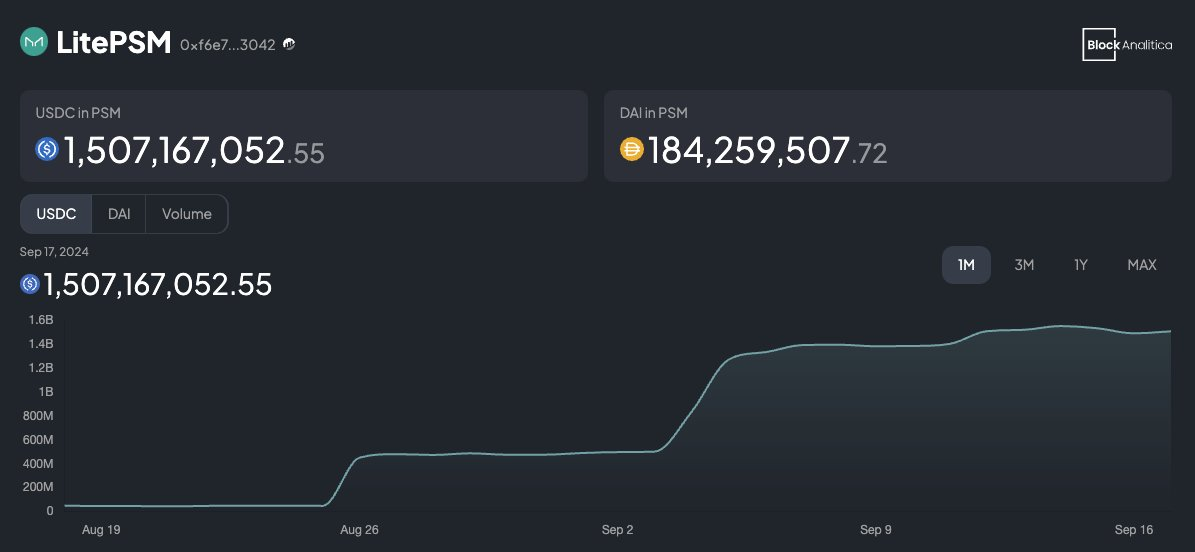Set chart range to 1M
This screenshot has width=1195, height=552.
(x=966, y=265)
